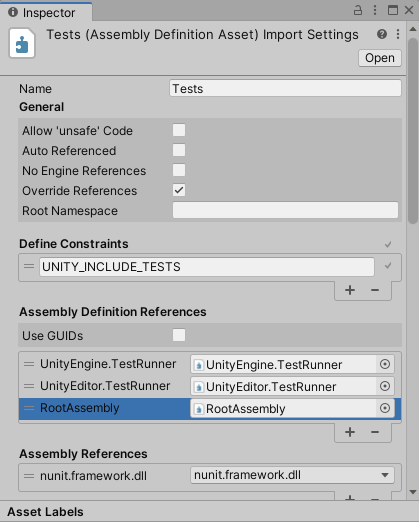Click object picker for UnityEngine.TestRunner reference
Image resolution: width=419 pixels, height=522 pixels.
[385, 364]
